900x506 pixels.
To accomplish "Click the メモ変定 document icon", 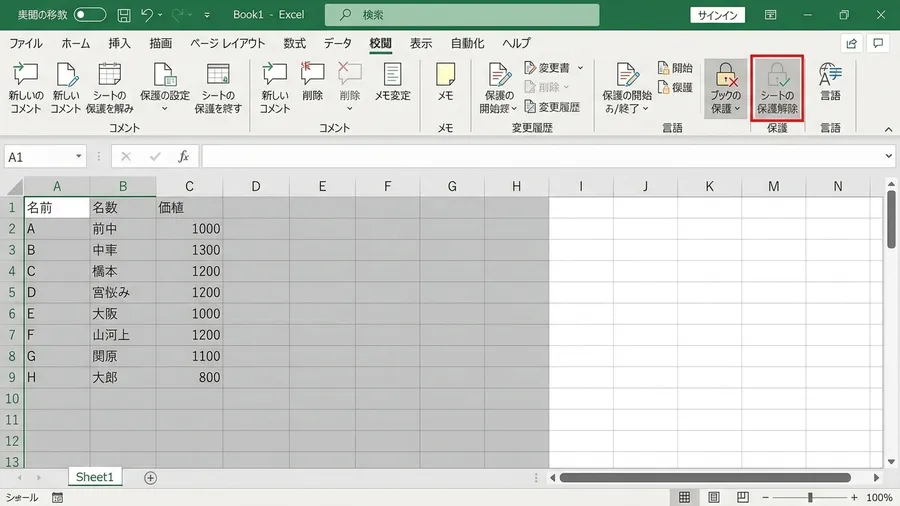I will [x=393, y=75].
